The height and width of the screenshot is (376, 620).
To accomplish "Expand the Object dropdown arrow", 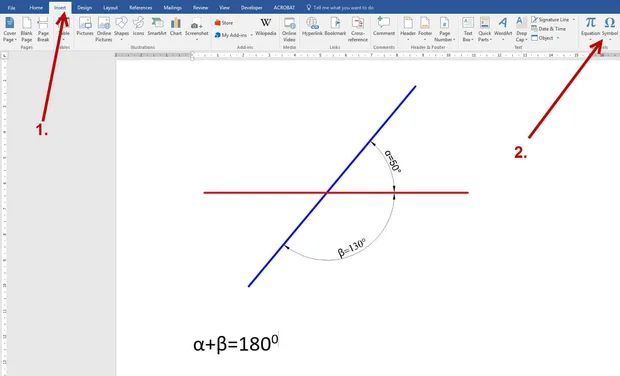I will pos(558,38).
